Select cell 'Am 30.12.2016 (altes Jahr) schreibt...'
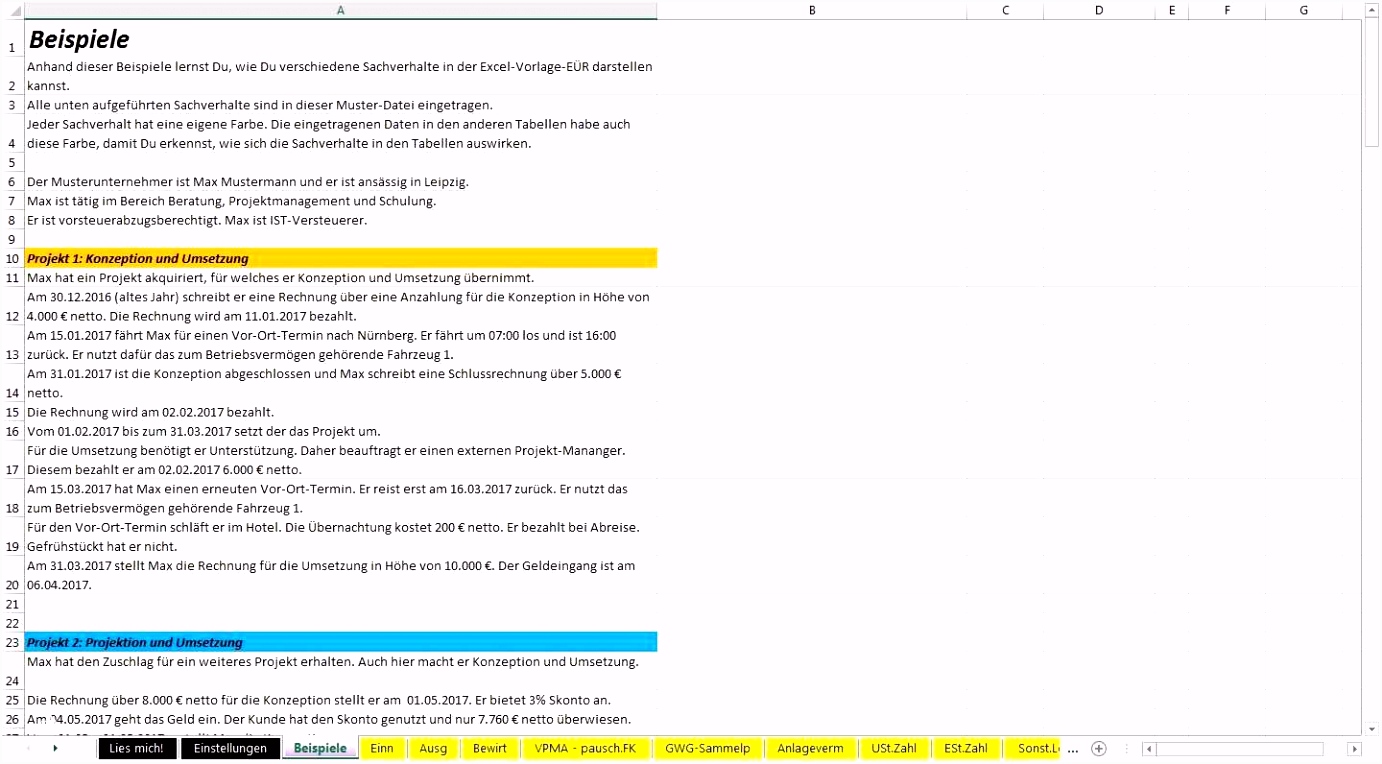 [341, 306]
